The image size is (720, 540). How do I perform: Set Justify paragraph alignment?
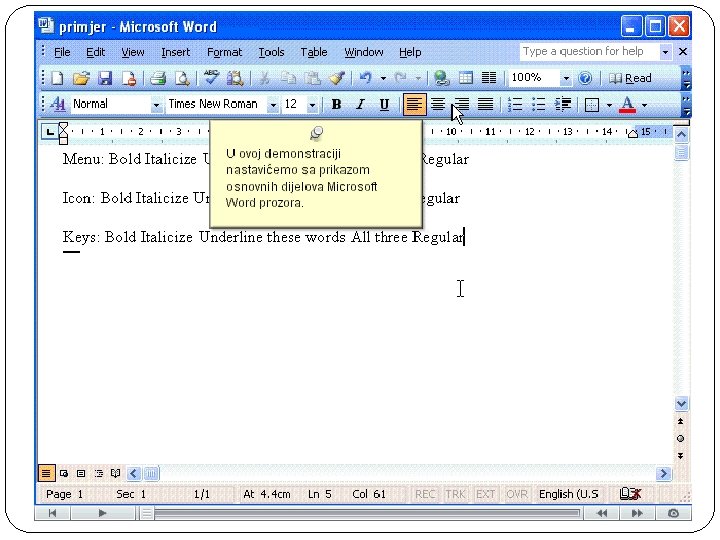pyautogui.click(x=485, y=105)
